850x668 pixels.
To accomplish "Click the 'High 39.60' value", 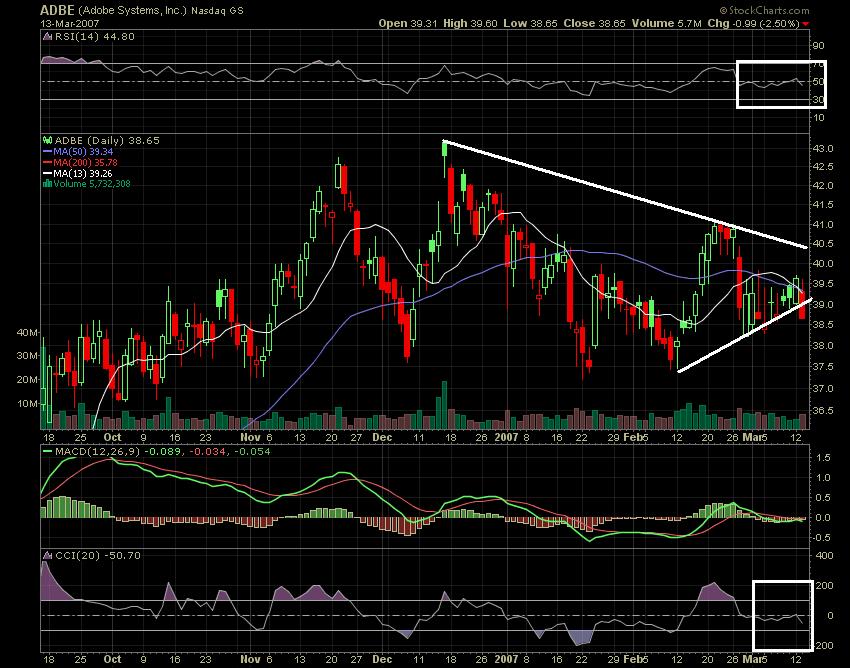I will click(x=470, y=23).
